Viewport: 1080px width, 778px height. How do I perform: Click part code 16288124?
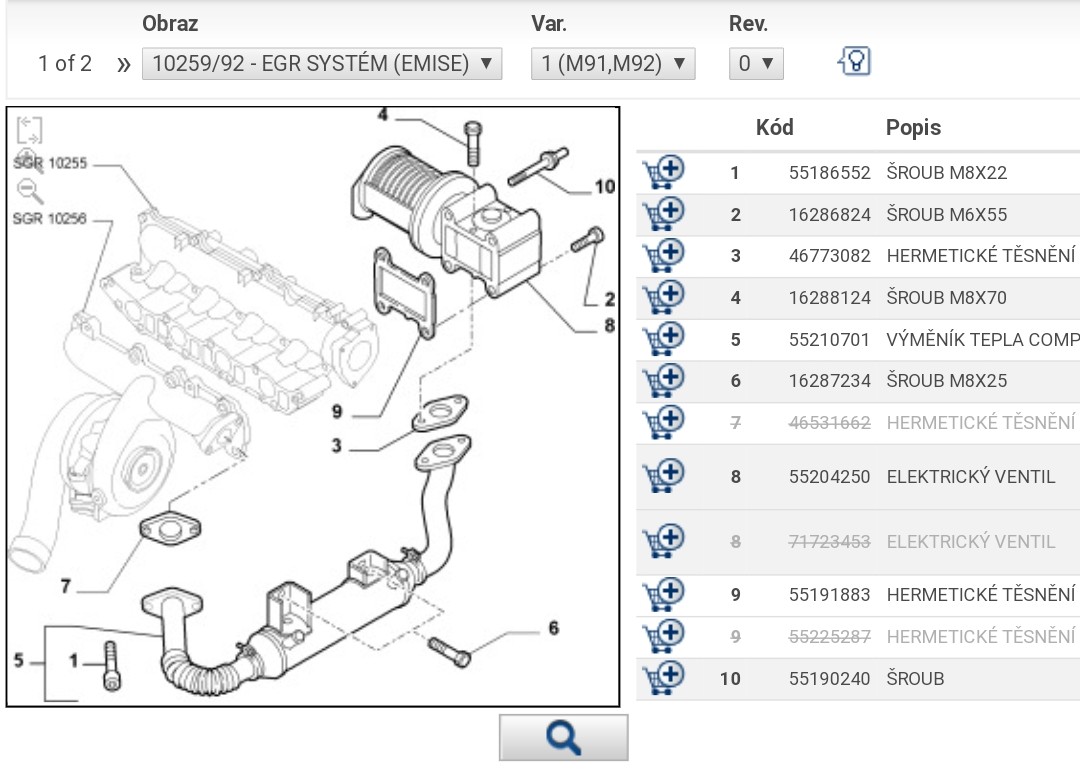(x=829, y=298)
